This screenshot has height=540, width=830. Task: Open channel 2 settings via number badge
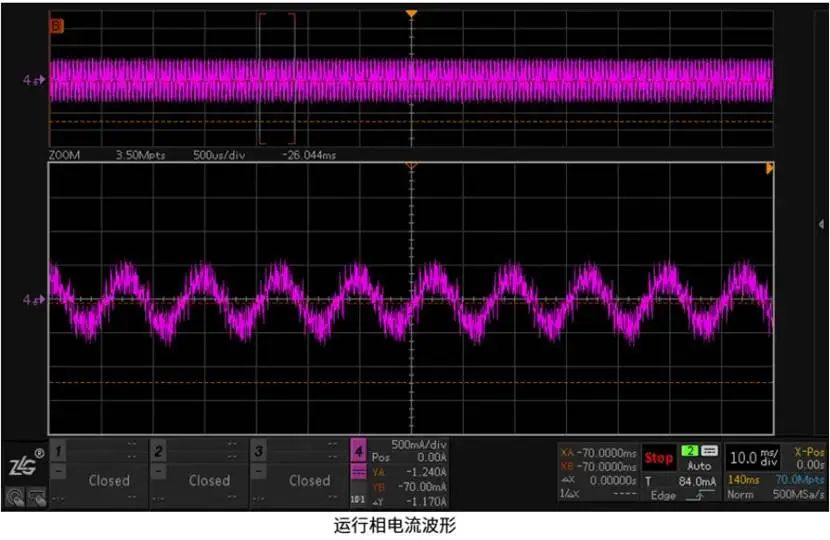click(x=158, y=452)
